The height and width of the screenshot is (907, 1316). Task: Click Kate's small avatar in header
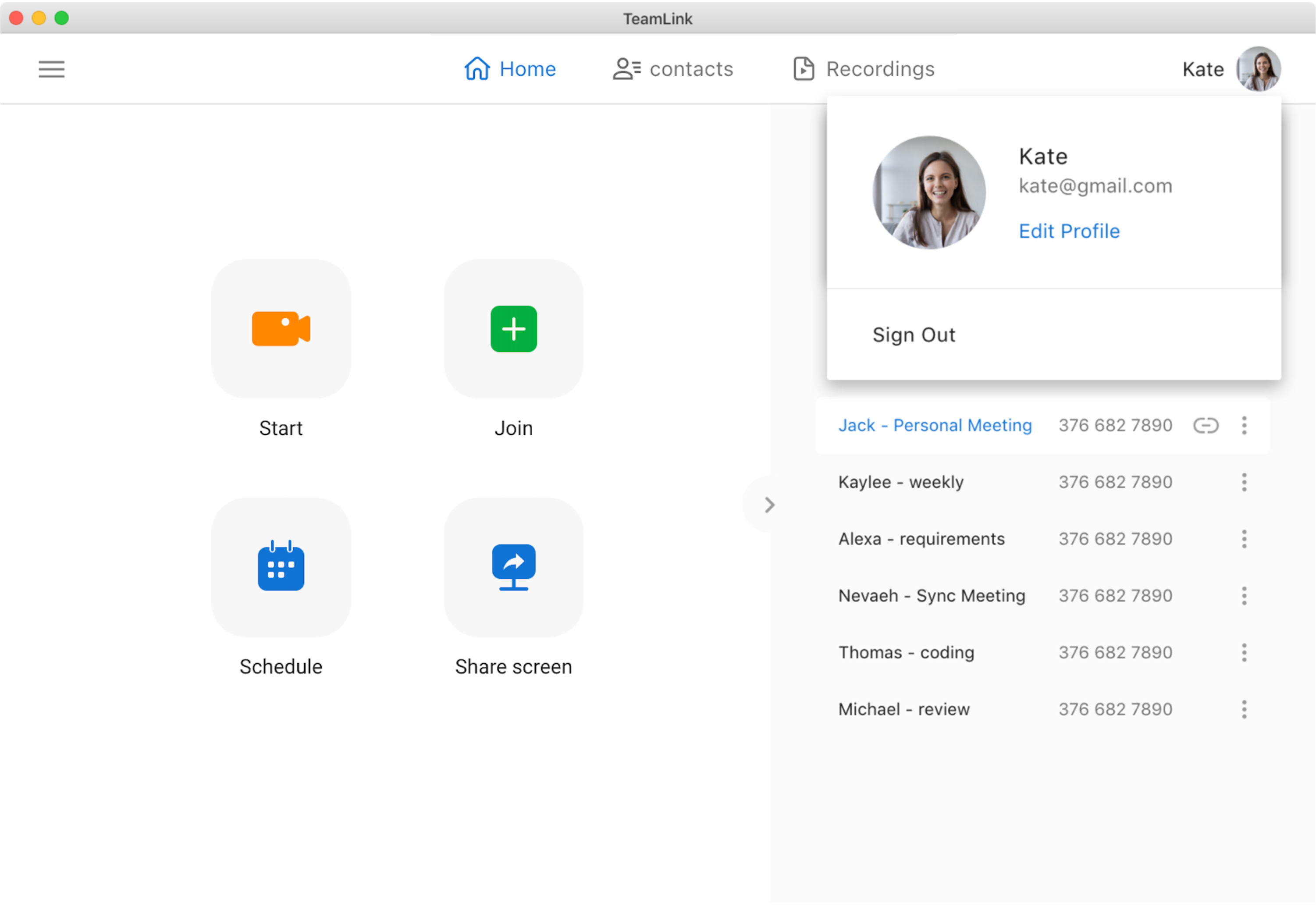point(1258,69)
